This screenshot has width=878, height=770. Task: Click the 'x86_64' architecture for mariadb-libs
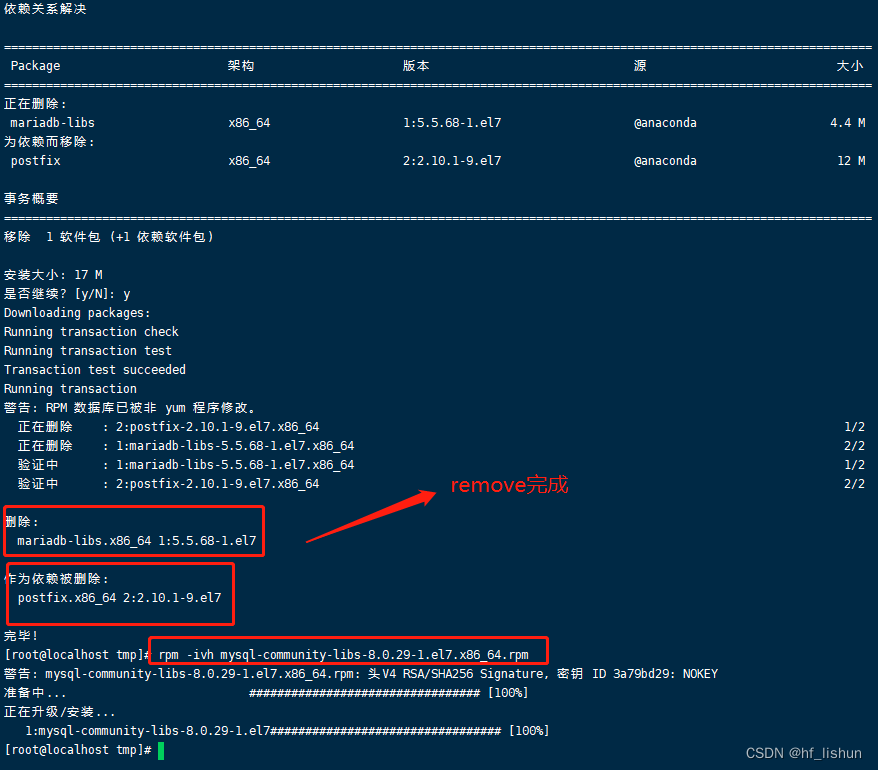pyautogui.click(x=249, y=123)
